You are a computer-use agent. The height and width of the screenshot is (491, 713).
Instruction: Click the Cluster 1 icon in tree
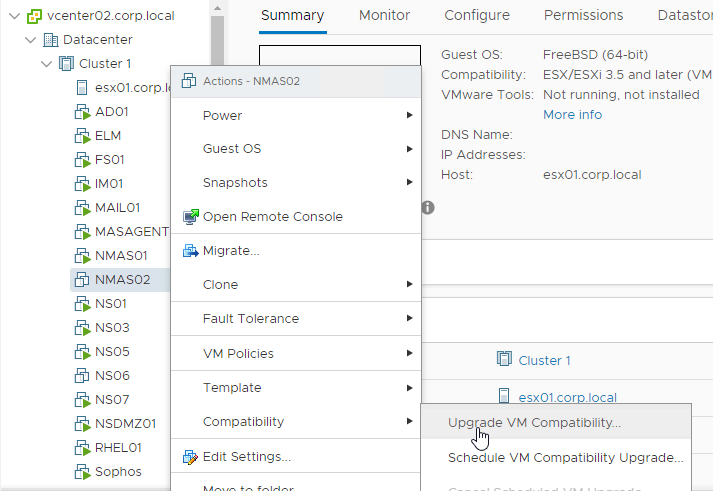point(66,64)
